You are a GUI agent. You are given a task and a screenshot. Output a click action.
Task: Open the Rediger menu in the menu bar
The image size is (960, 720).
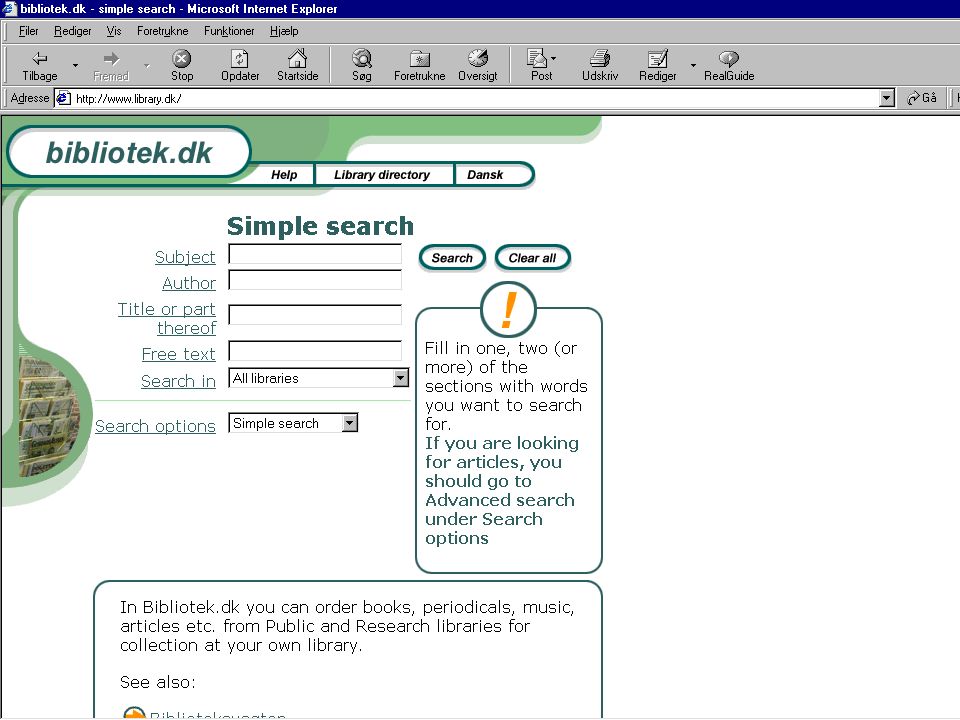pyautogui.click(x=72, y=31)
